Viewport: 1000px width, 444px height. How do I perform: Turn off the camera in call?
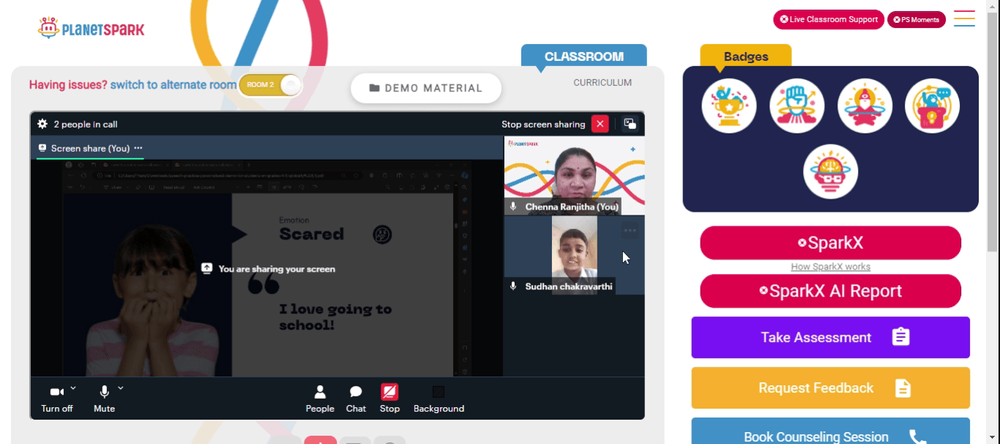(57, 399)
